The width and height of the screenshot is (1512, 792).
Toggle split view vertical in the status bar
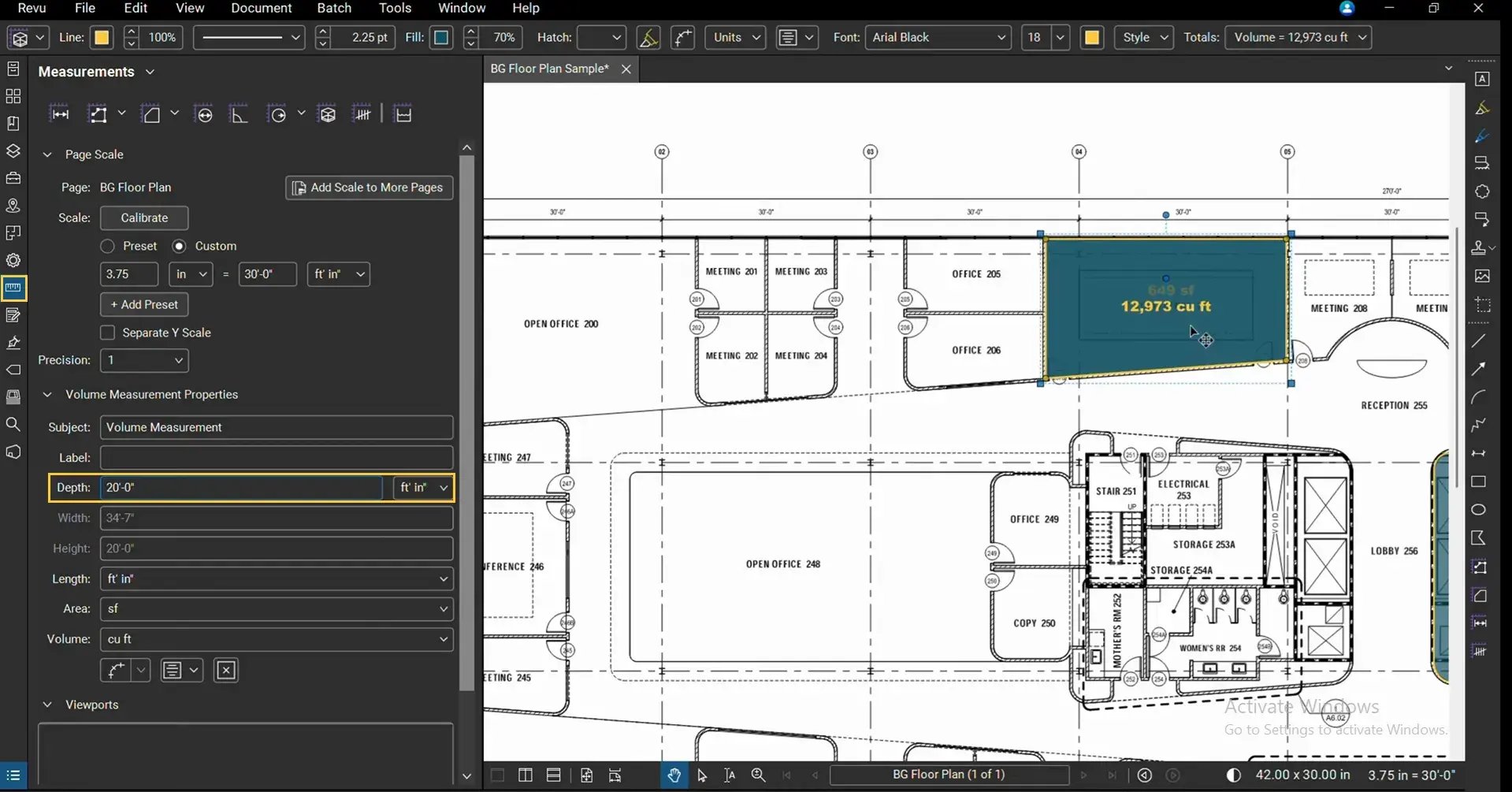coord(526,775)
